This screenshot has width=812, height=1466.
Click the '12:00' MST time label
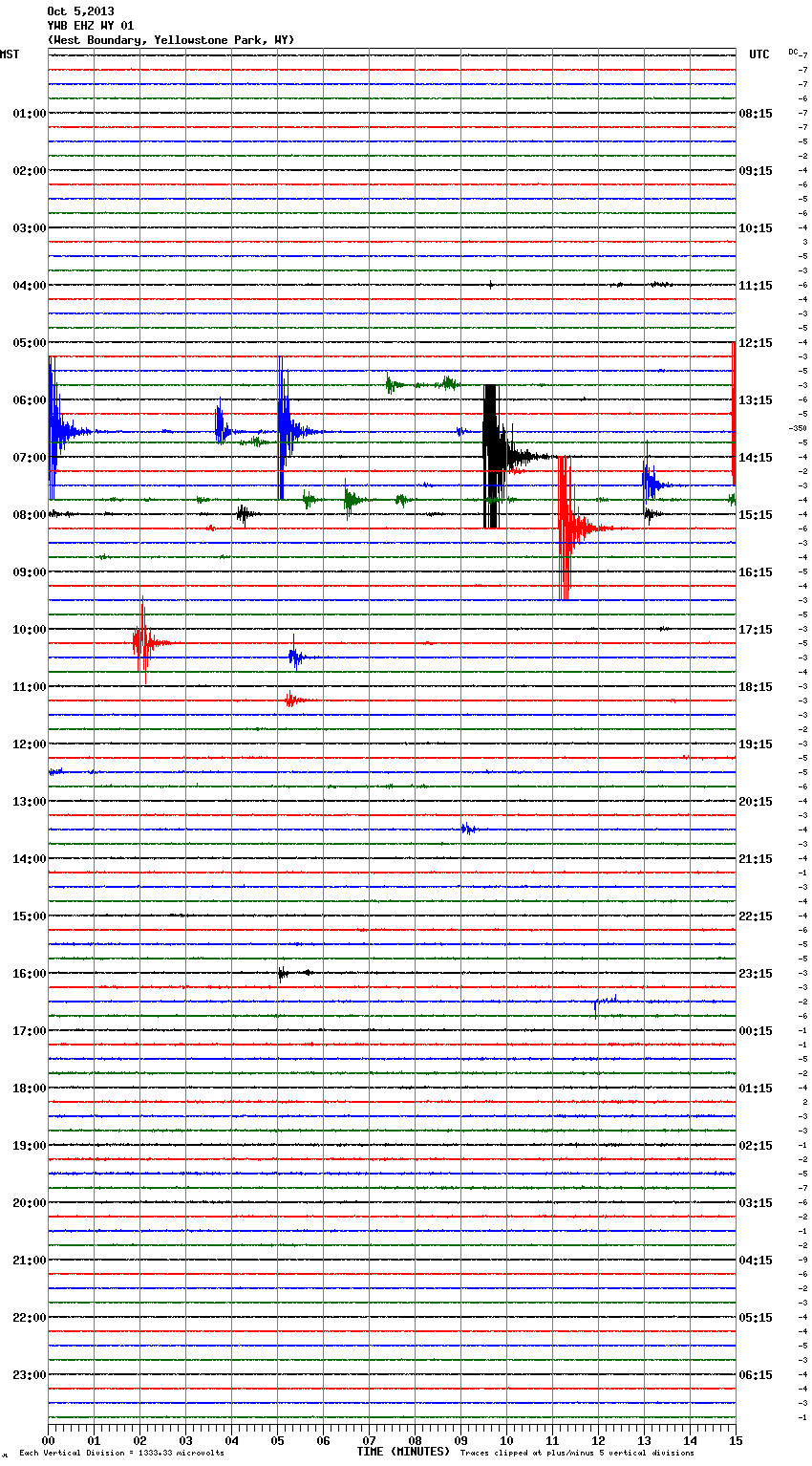coord(30,744)
